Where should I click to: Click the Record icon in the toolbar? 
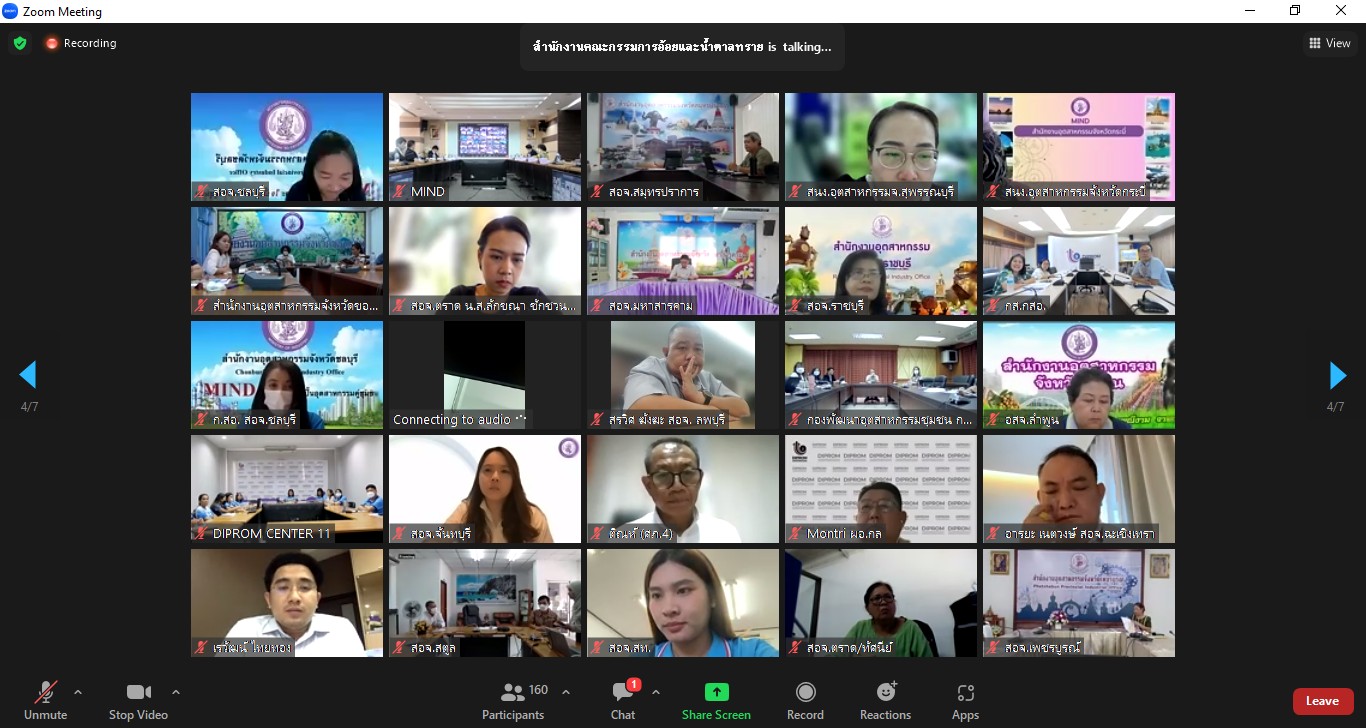coord(805,692)
